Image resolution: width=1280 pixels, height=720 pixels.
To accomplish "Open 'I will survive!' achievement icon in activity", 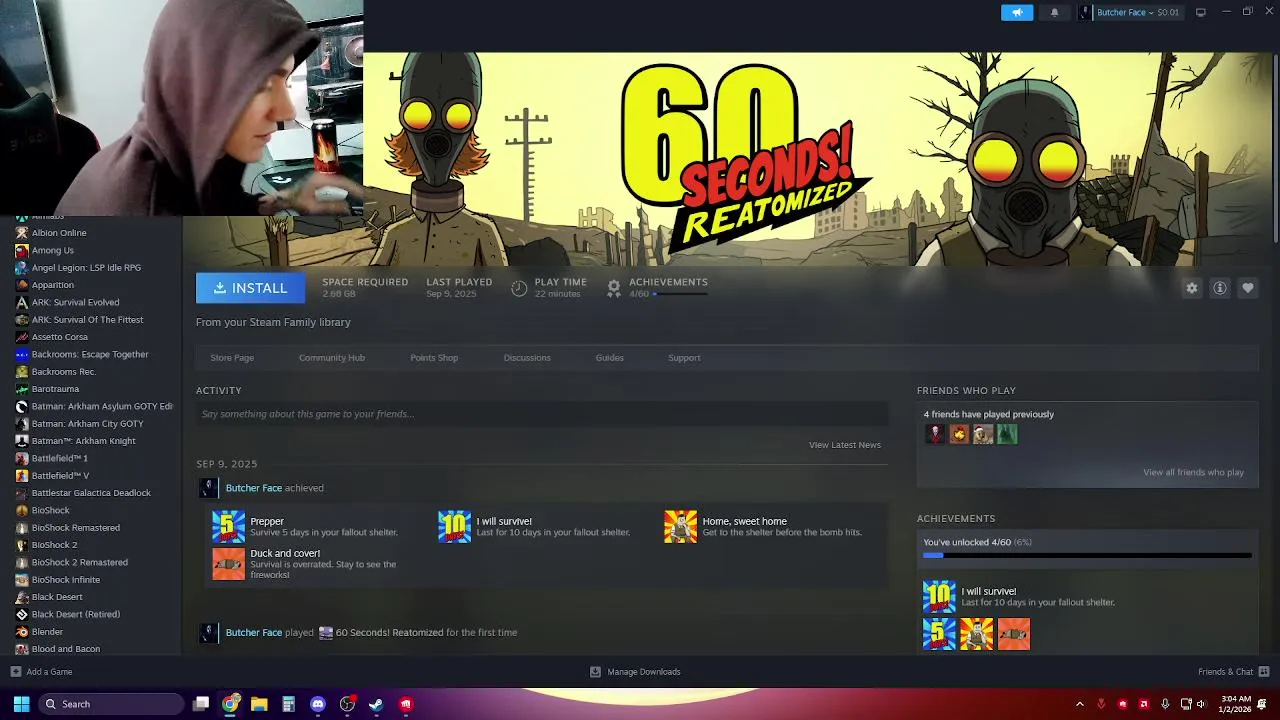I will [454, 527].
